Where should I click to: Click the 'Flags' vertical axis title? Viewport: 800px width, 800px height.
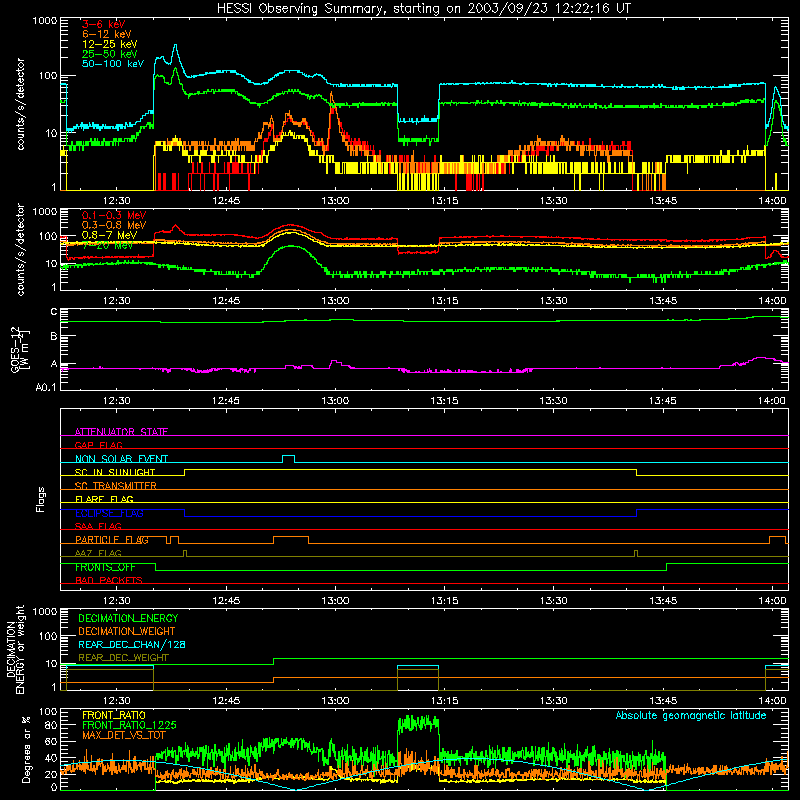click(x=41, y=499)
